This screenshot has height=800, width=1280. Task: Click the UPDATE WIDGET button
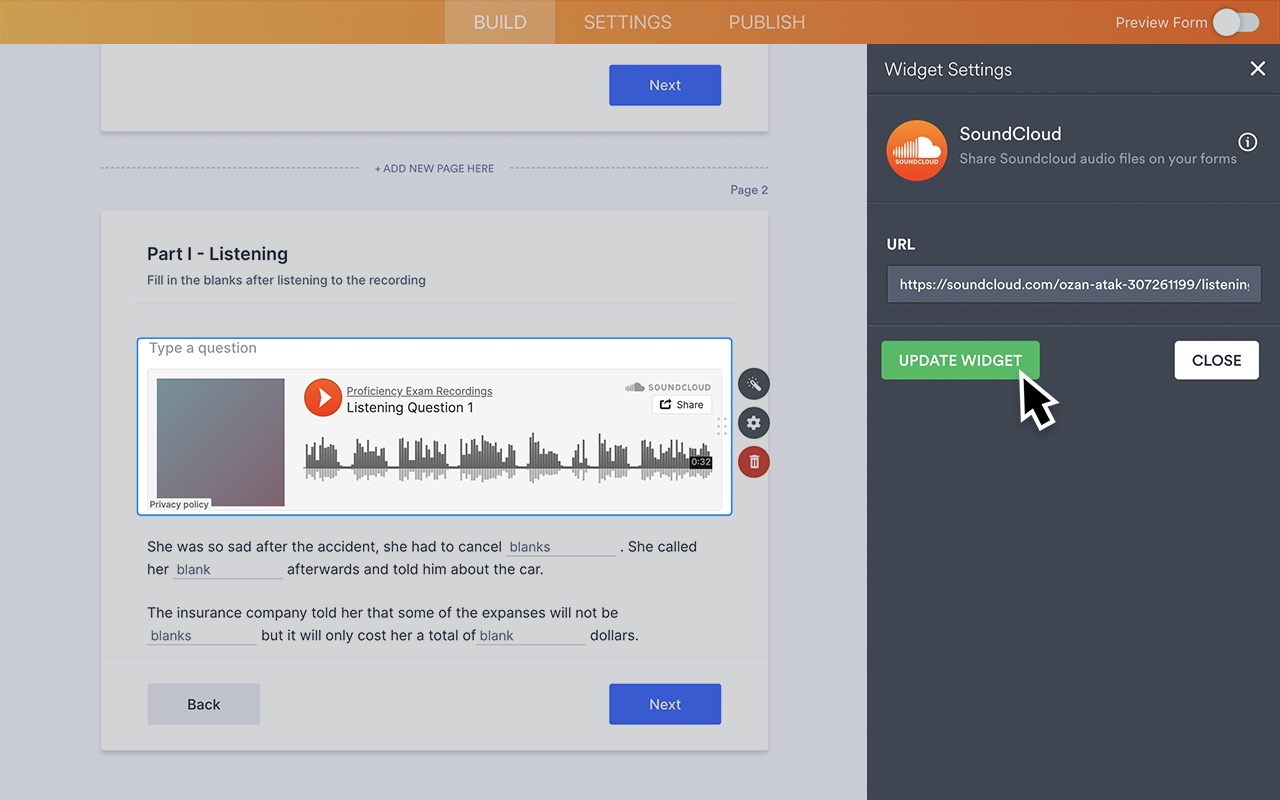(960, 360)
